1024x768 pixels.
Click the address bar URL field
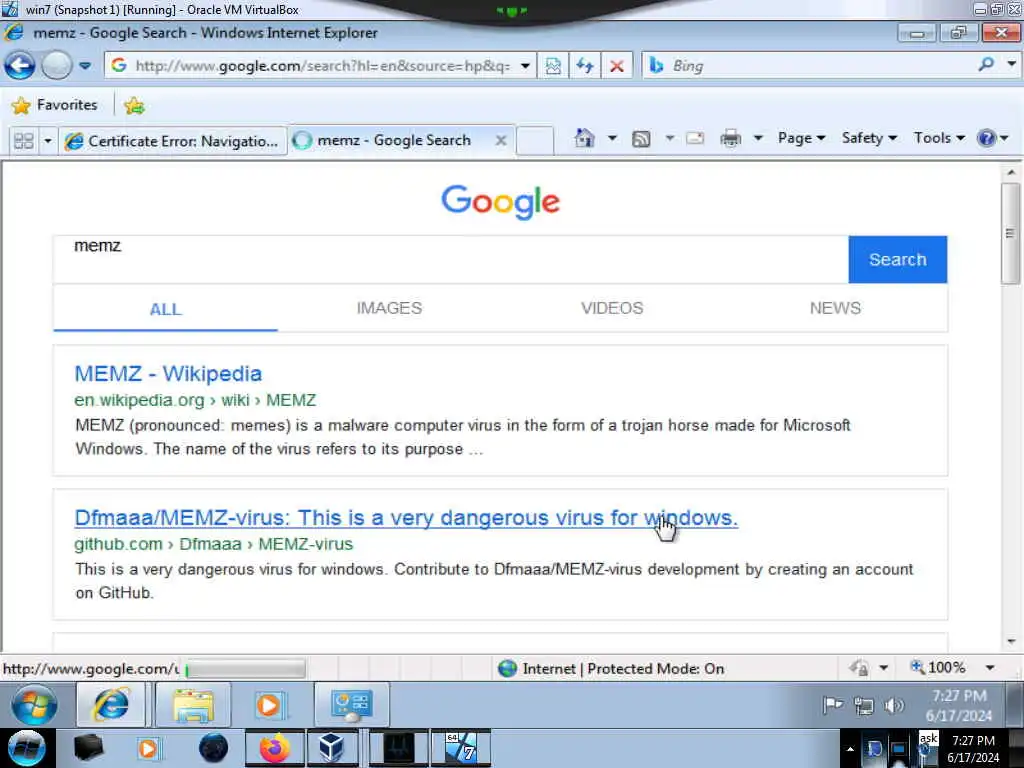pos(321,66)
